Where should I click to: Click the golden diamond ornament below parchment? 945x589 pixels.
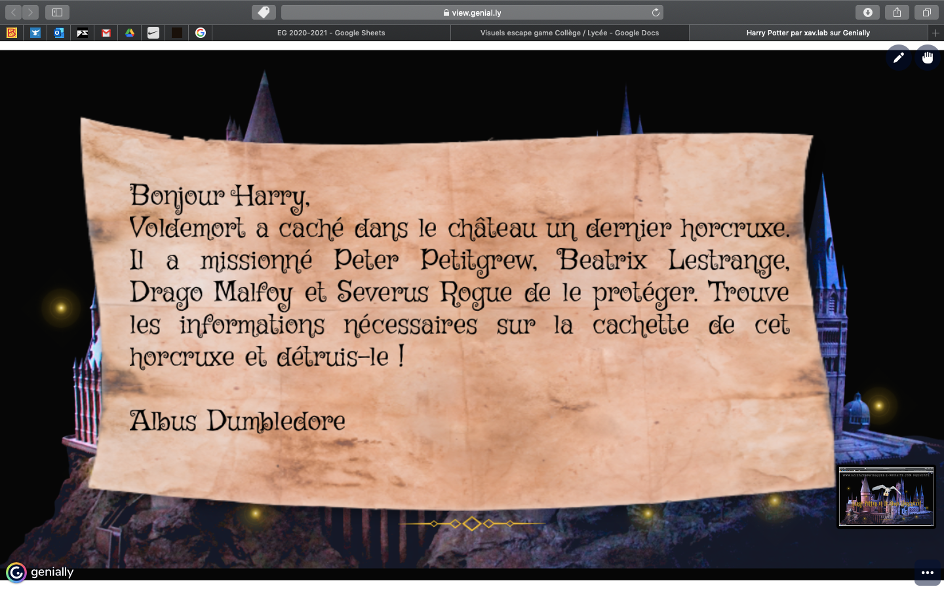472,523
